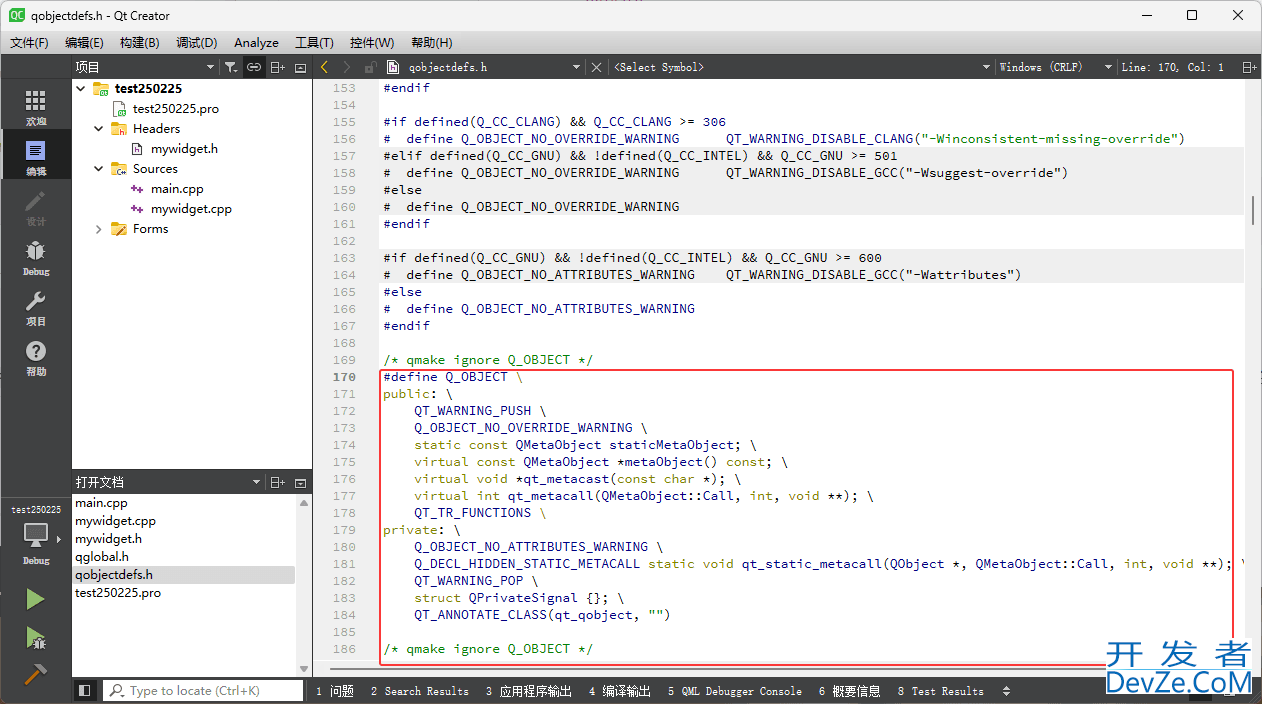Screen dimensions: 1262x704
Task: Collapse the test250225 project node
Action: click(81, 88)
